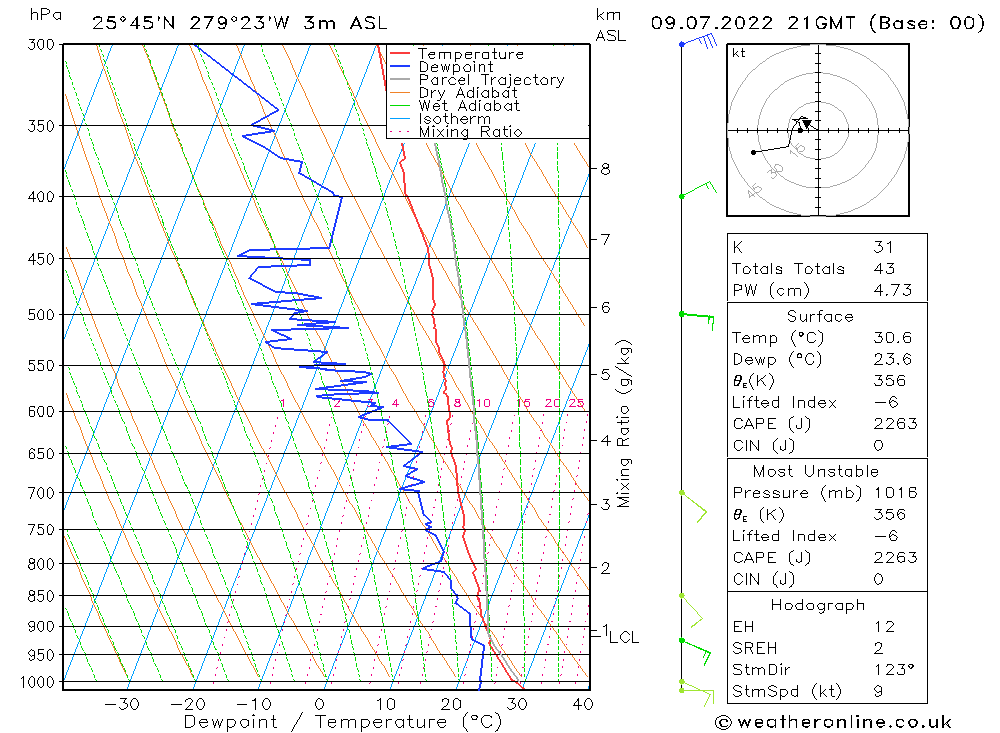Viewport: 1000px width, 733px height.
Task: Click the Surface Lifted Index value −6
Action: [886, 402]
